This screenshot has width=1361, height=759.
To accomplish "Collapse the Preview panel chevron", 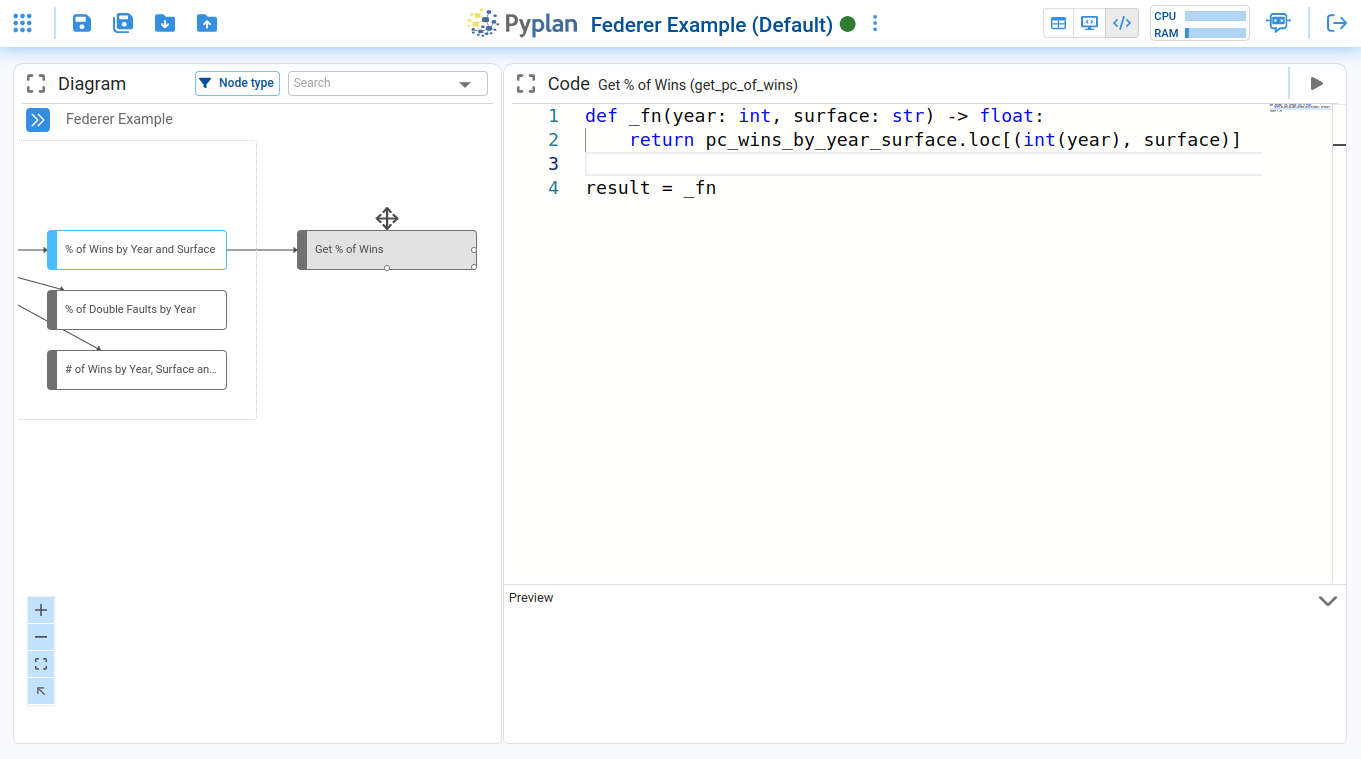I will tap(1328, 600).
